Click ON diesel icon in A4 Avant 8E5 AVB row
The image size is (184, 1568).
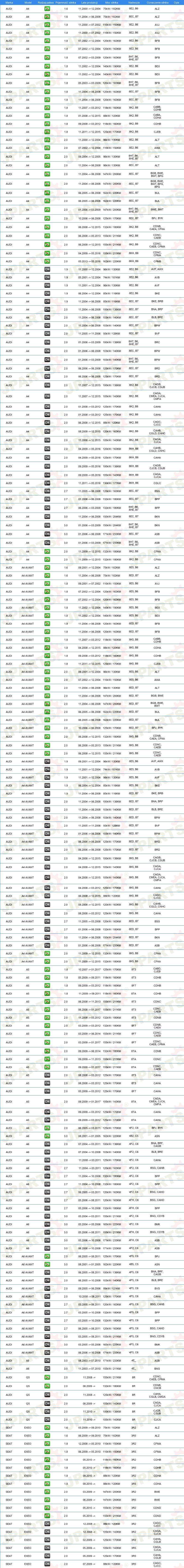[47, 769]
